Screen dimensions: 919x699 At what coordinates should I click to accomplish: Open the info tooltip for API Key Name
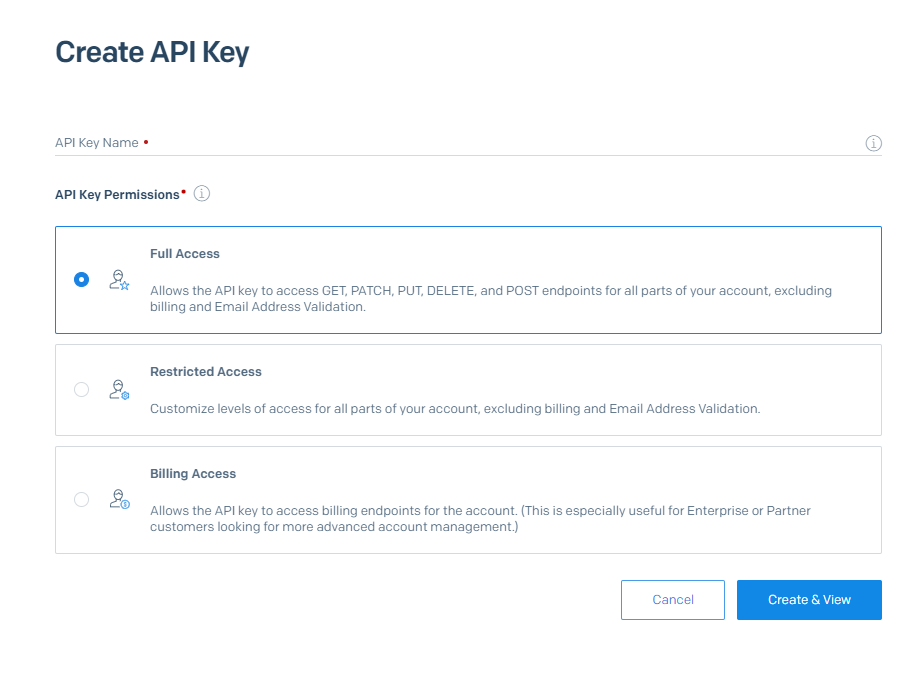[873, 143]
